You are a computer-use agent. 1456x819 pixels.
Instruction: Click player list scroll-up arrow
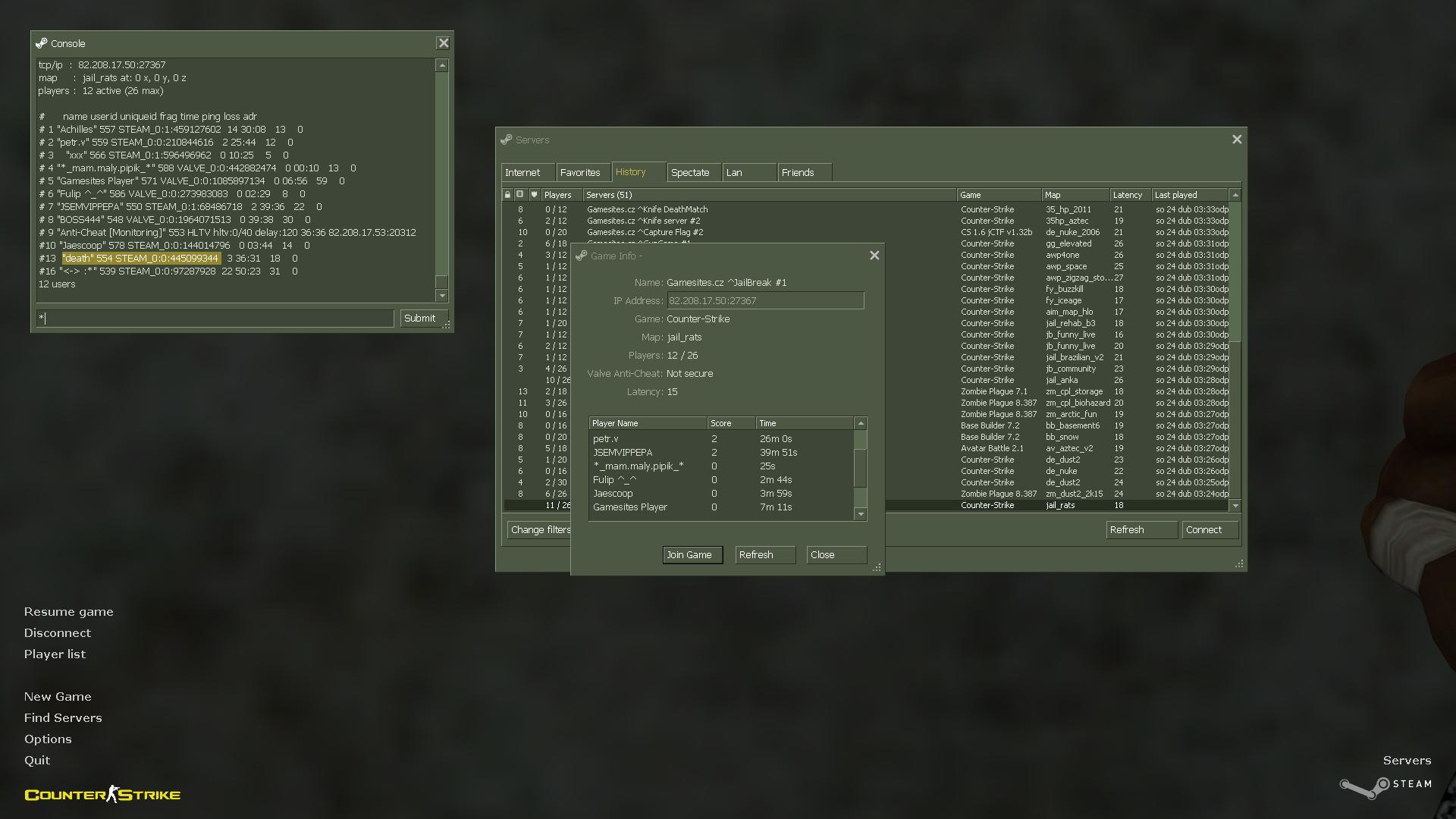coord(861,423)
